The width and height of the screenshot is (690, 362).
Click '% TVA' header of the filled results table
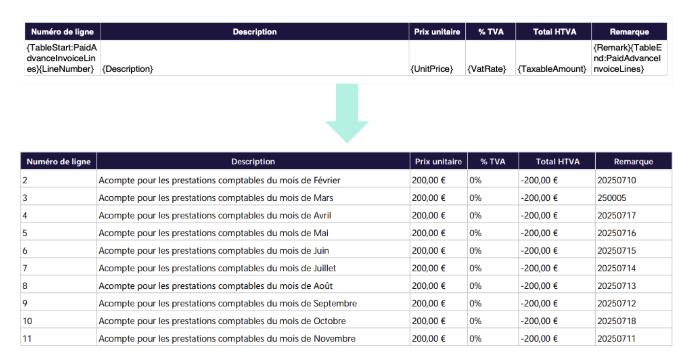click(x=493, y=161)
